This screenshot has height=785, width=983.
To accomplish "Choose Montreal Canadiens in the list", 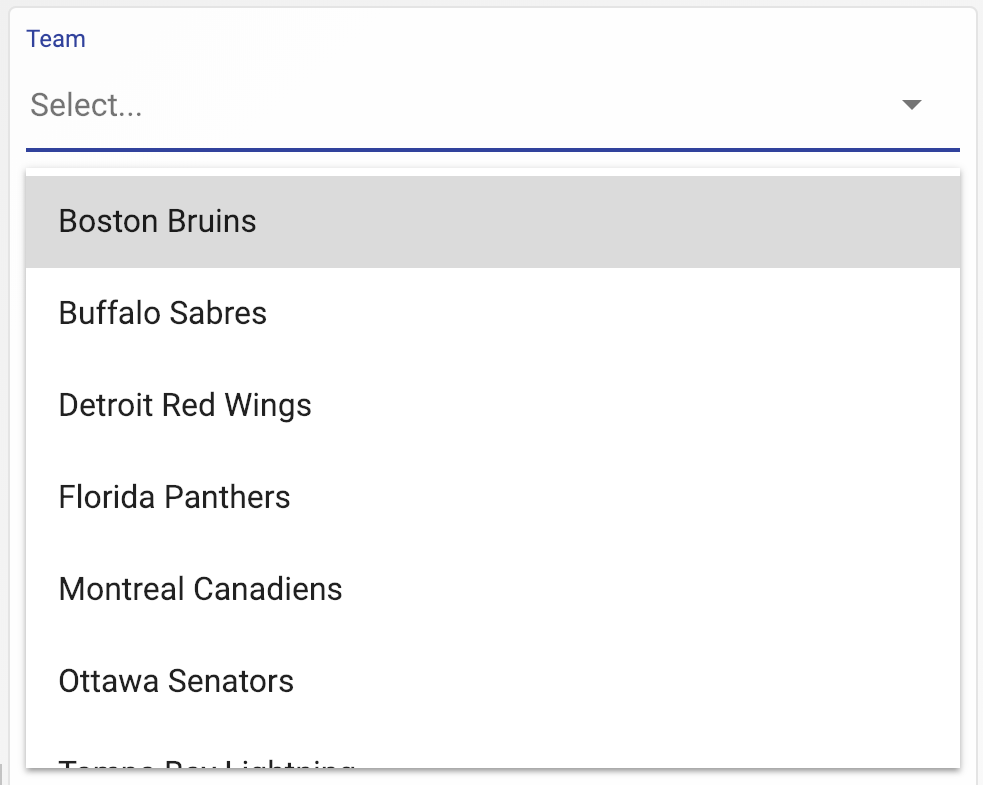I will [x=200, y=589].
